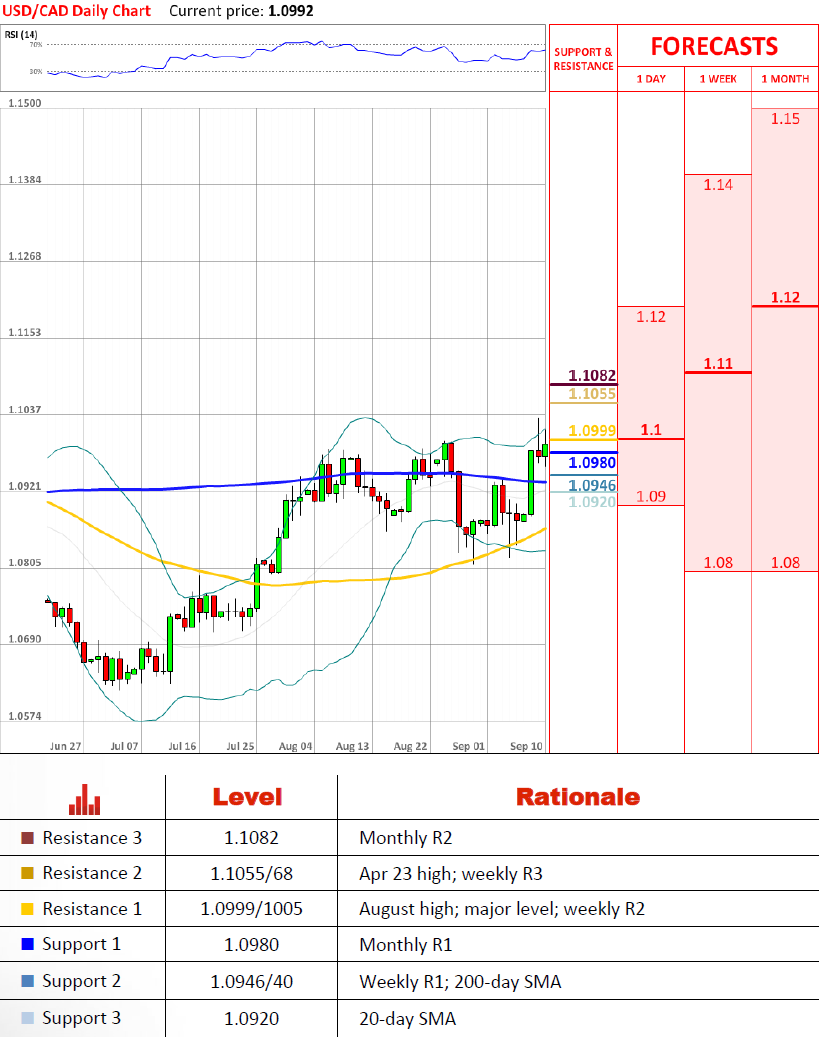Click the faded 1.0920 level label

click(592, 502)
